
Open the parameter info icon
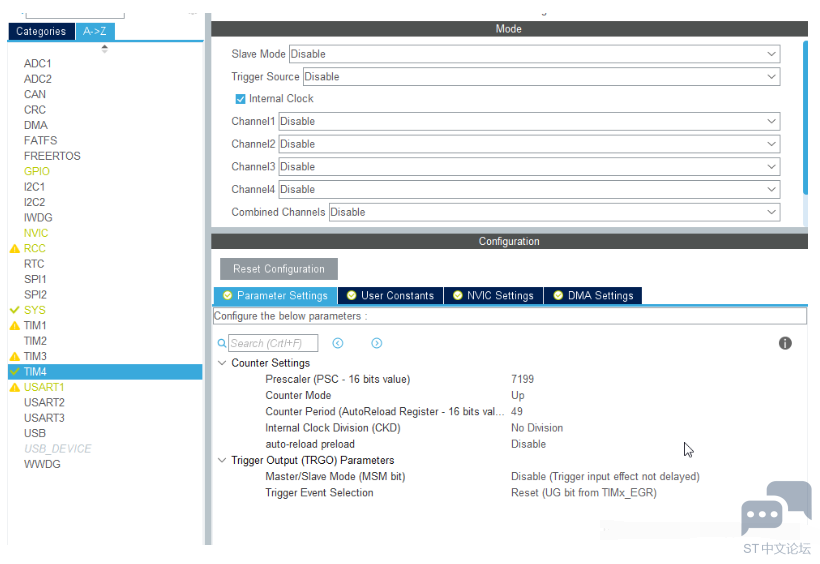tap(785, 343)
